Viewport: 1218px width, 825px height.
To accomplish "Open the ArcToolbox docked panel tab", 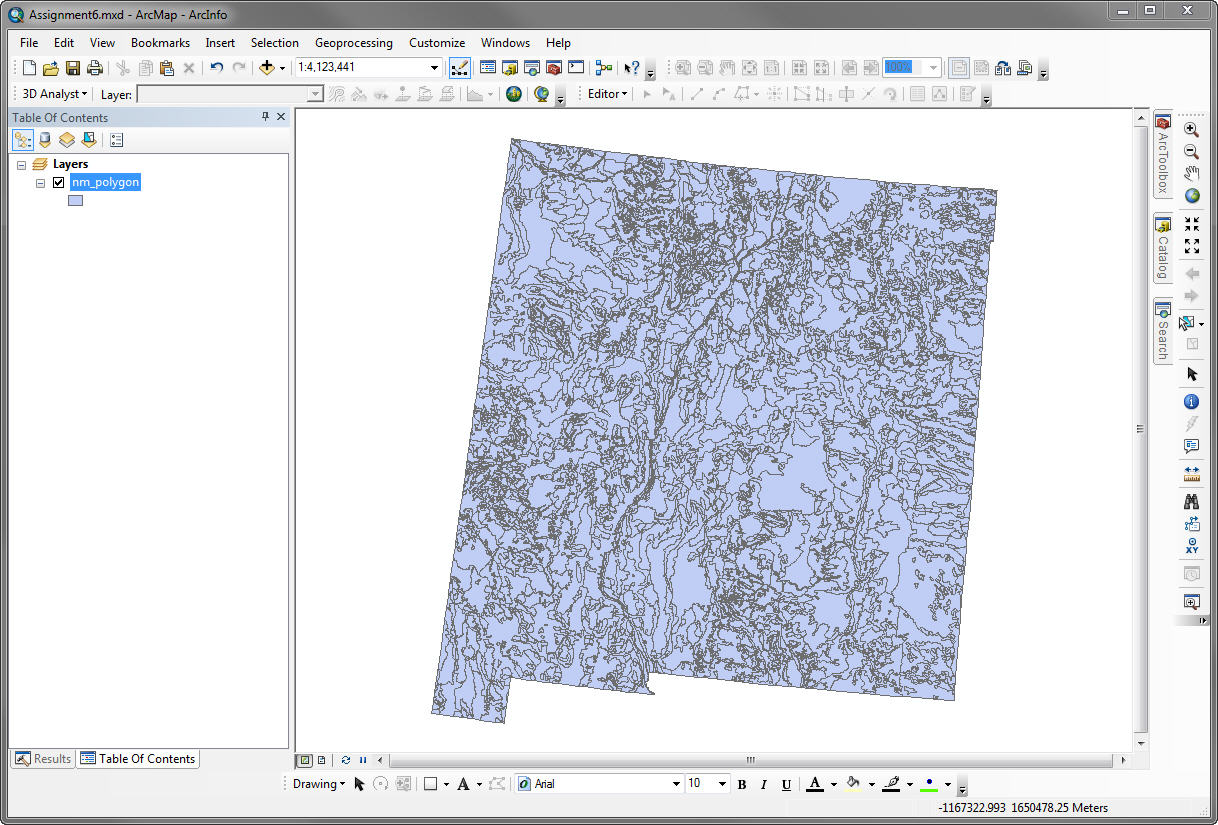I will point(1163,154).
